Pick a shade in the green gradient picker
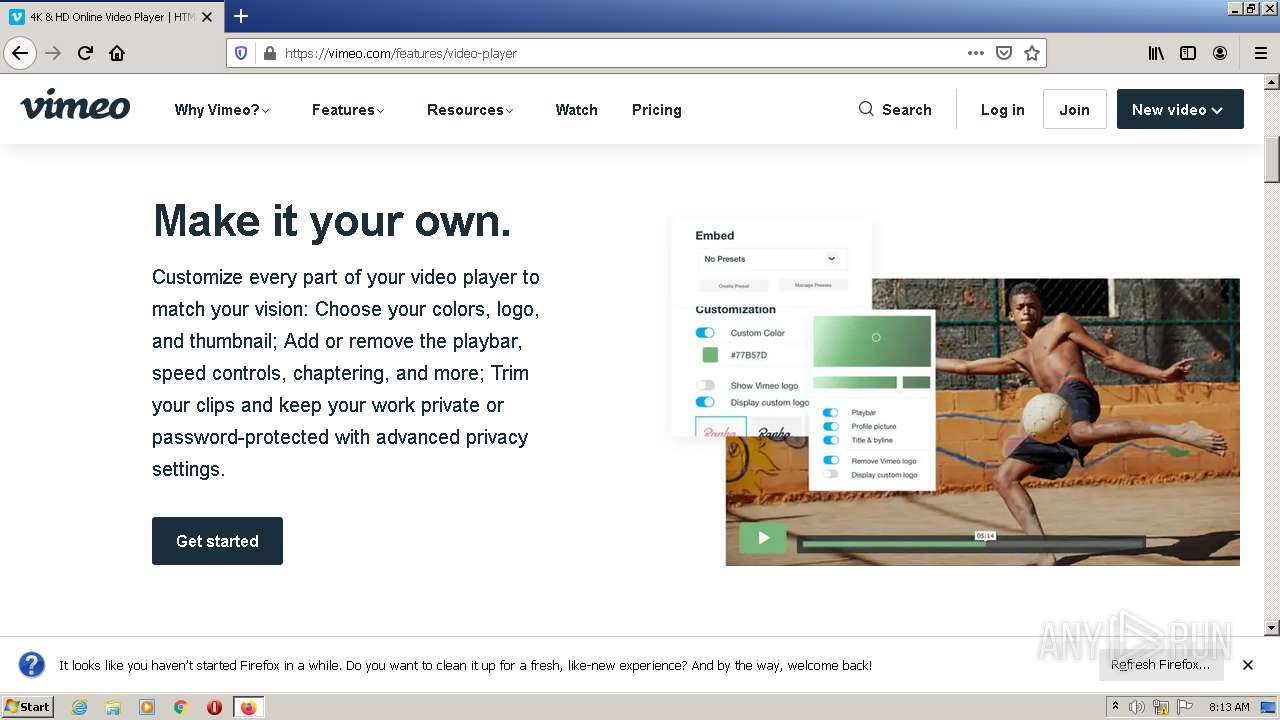 click(872, 342)
